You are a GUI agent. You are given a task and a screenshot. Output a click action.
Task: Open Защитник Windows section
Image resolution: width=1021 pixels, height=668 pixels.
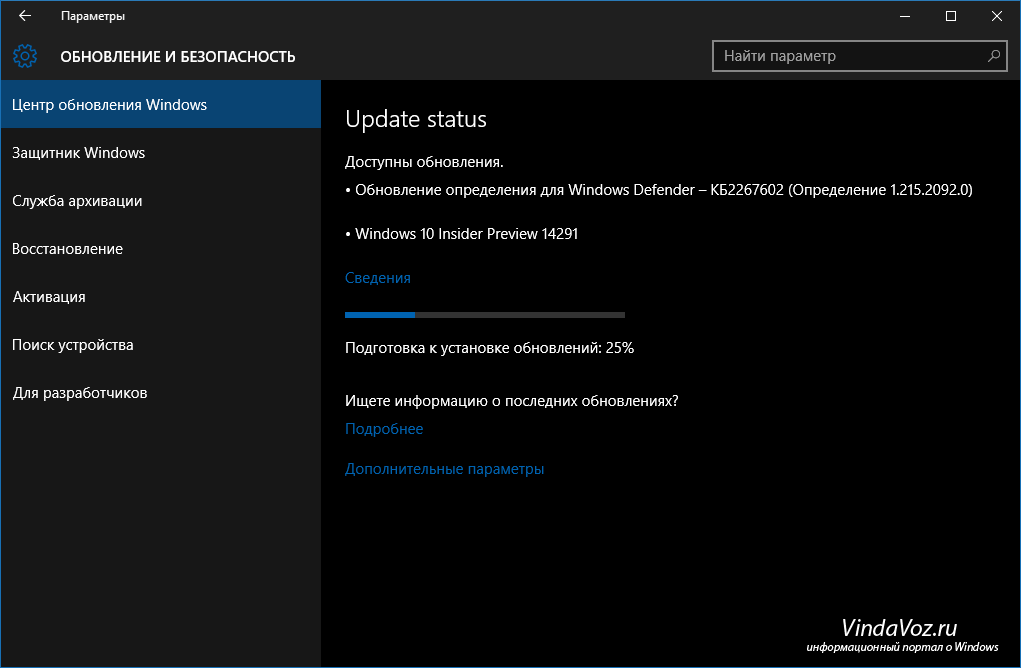coord(161,152)
